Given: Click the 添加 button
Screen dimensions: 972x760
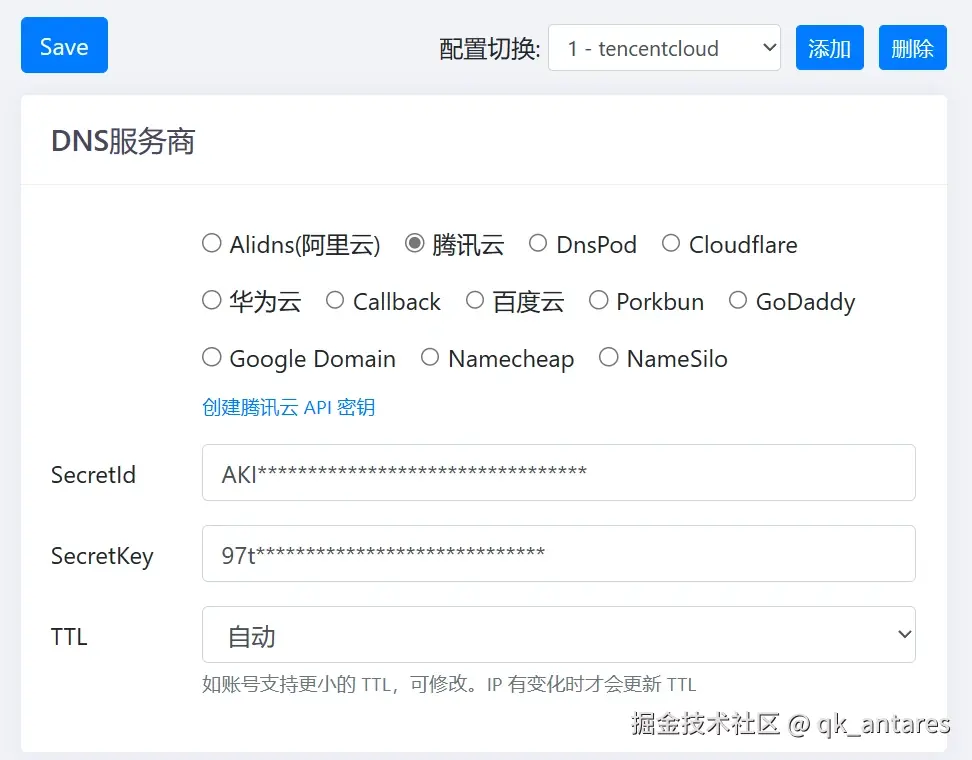Looking at the screenshot, I should coord(829,48).
